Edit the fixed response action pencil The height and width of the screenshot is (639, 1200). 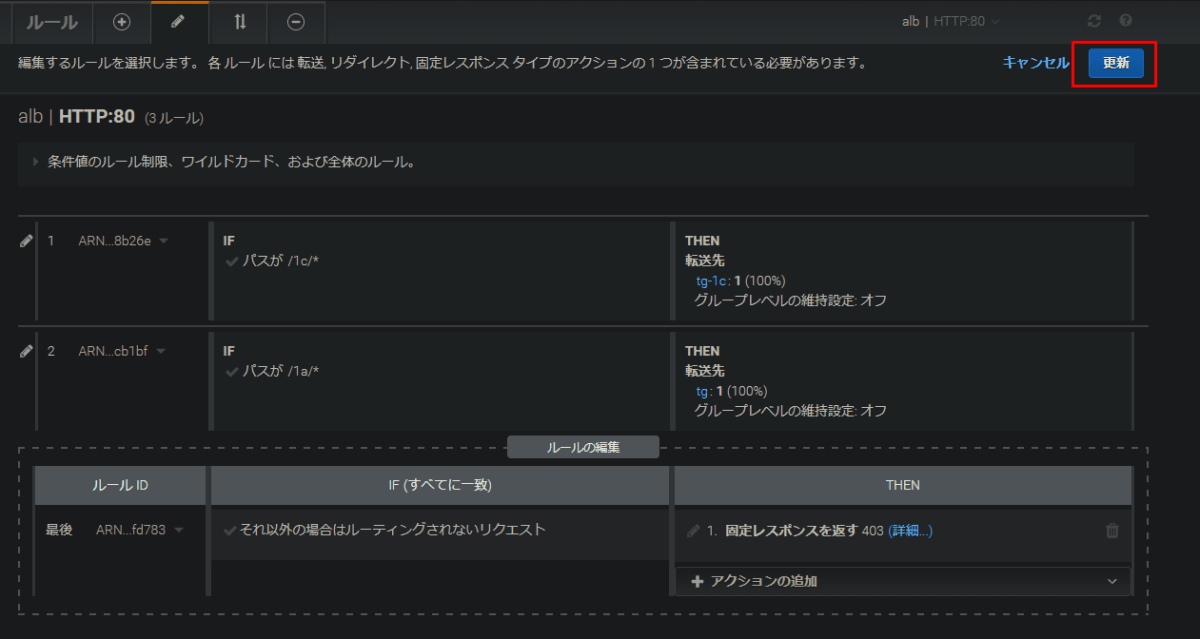click(693, 531)
